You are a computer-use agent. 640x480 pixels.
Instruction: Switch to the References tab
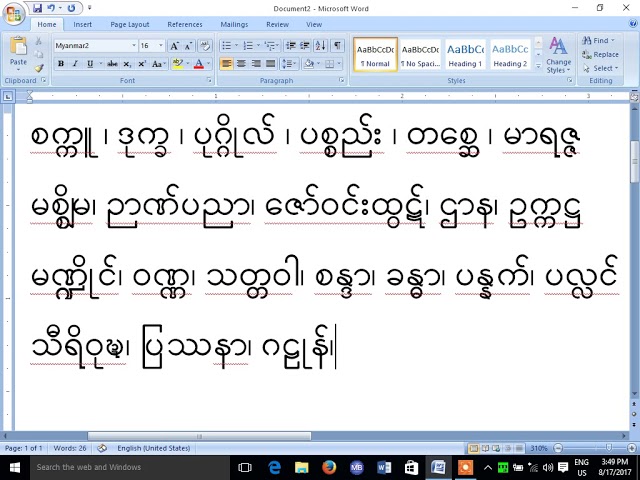pyautogui.click(x=185, y=24)
